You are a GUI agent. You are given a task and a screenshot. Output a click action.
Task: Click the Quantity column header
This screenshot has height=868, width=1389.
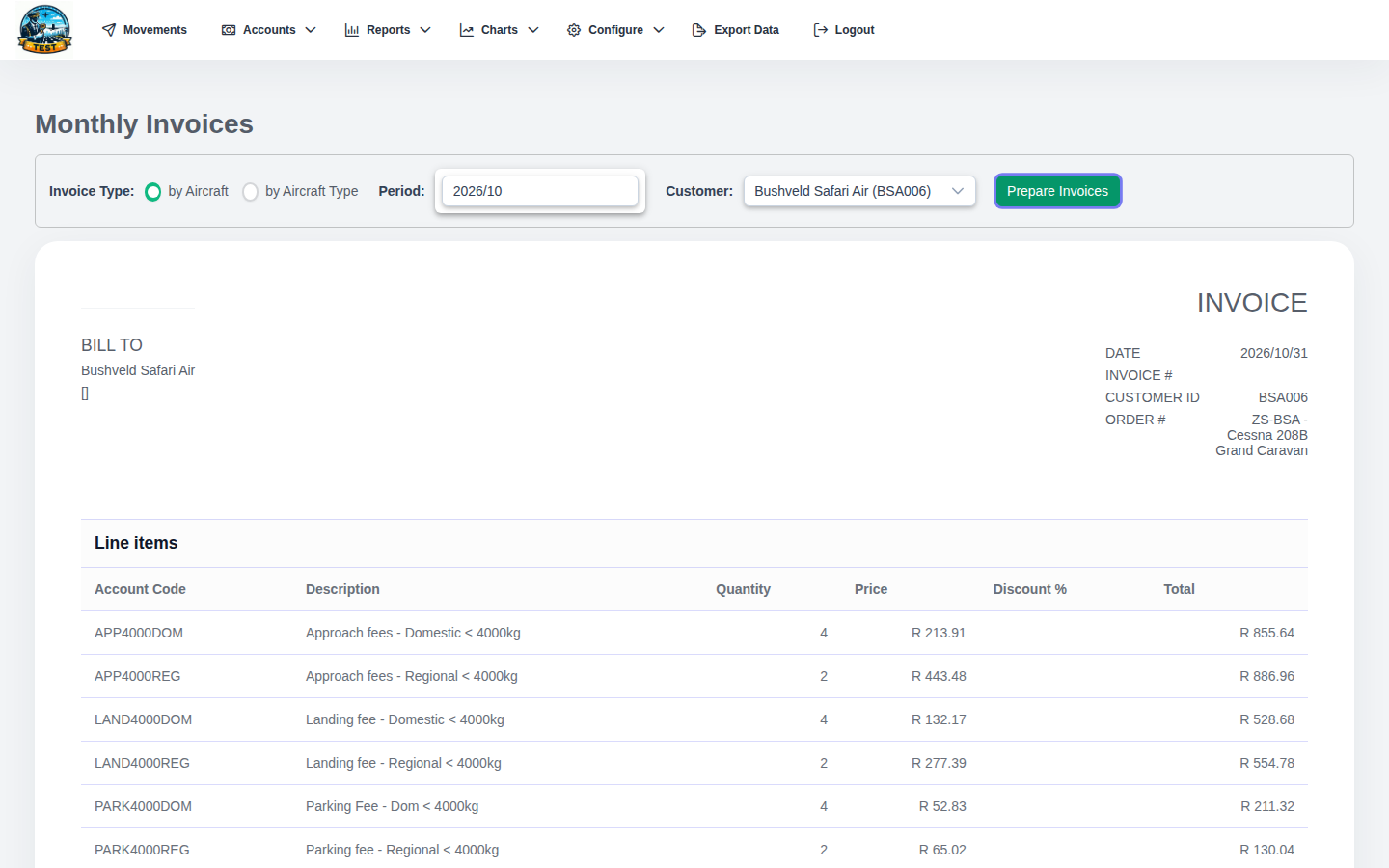(x=743, y=589)
